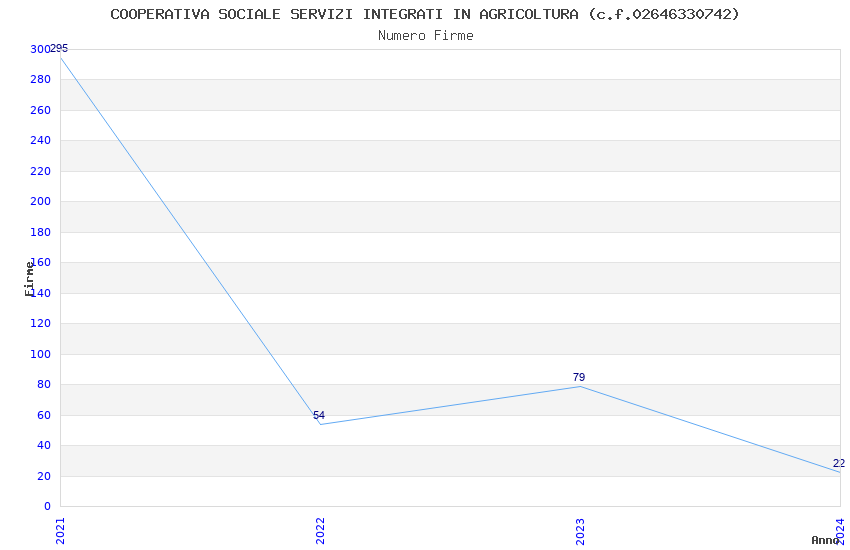Click the x-axis year 2023
The height and width of the screenshot is (550, 850).
[x=580, y=531]
